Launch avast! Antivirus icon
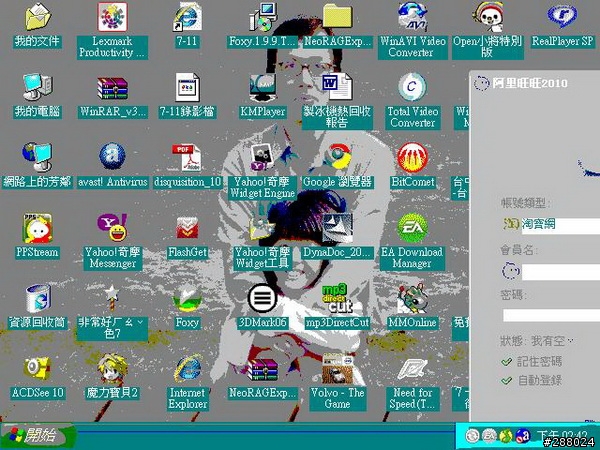The height and width of the screenshot is (450, 600). [x=112, y=157]
